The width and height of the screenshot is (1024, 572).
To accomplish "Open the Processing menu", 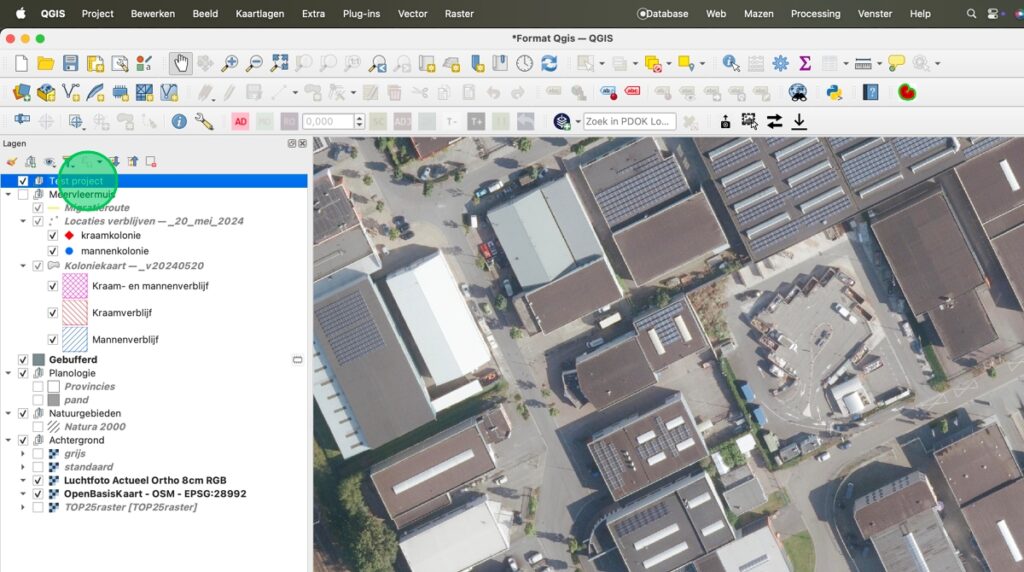I will pyautogui.click(x=815, y=14).
